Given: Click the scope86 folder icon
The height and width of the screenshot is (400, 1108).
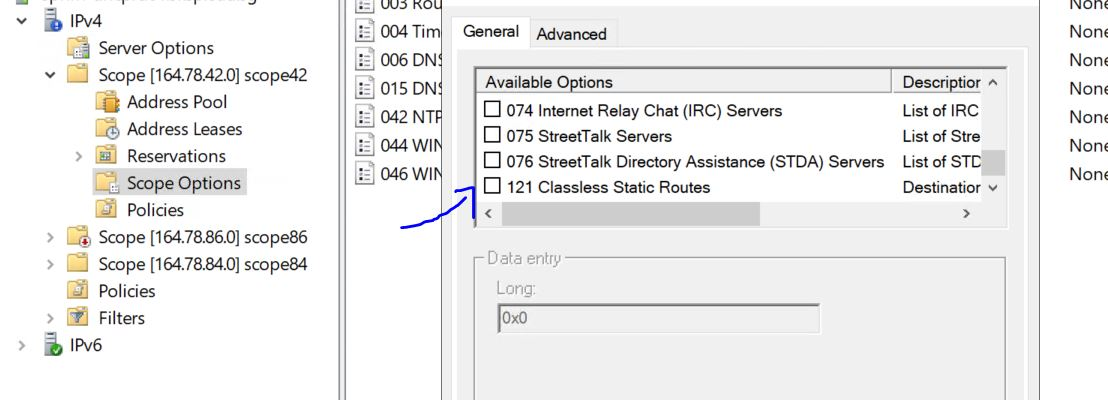Looking at the screenshot, I should pos(78,237).
